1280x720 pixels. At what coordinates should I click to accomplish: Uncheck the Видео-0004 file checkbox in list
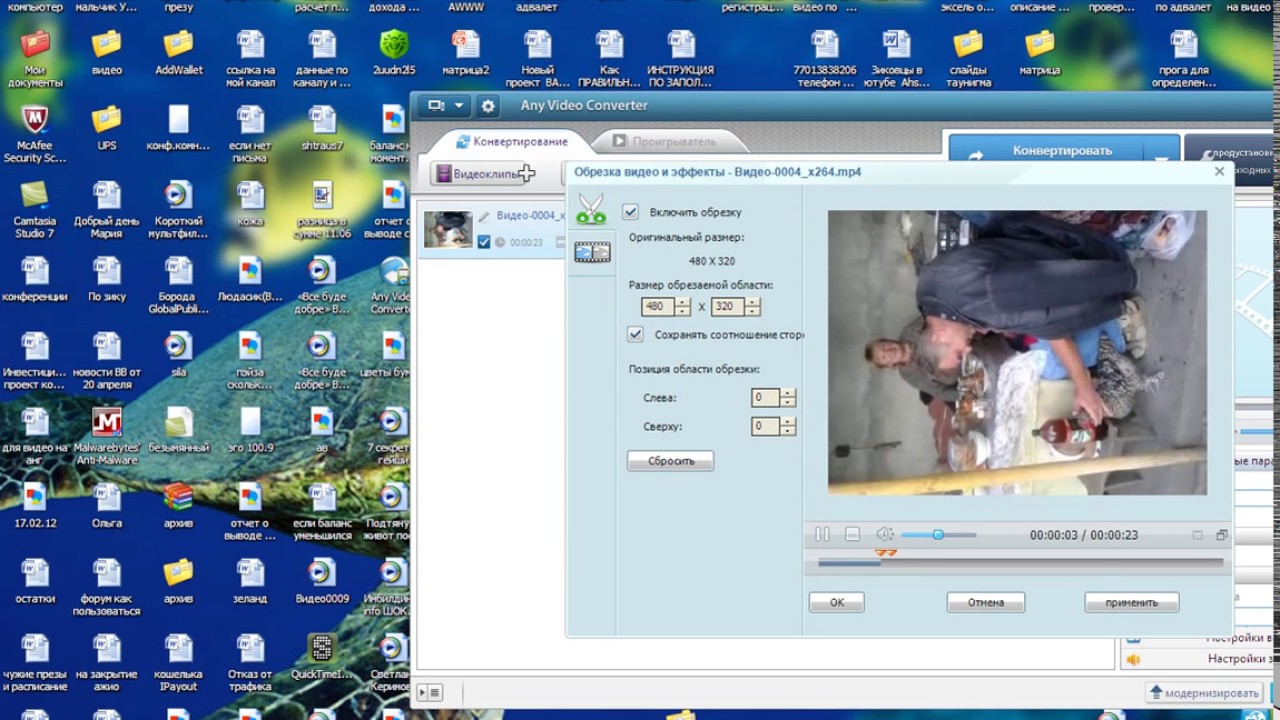(x=484, y=242)
